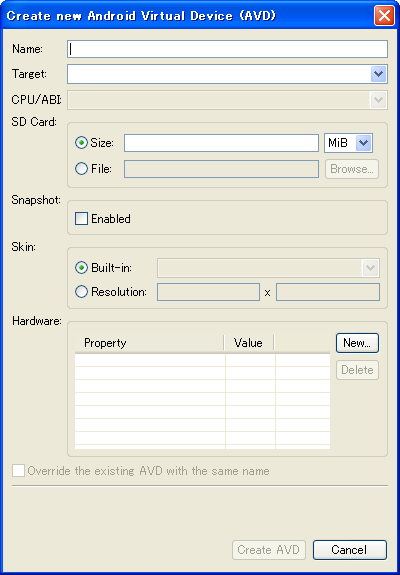Image resolution: width=400 pixels, height=575 pixels.
Task: Click the Browse... button
Action: click(x=352, y=169)
